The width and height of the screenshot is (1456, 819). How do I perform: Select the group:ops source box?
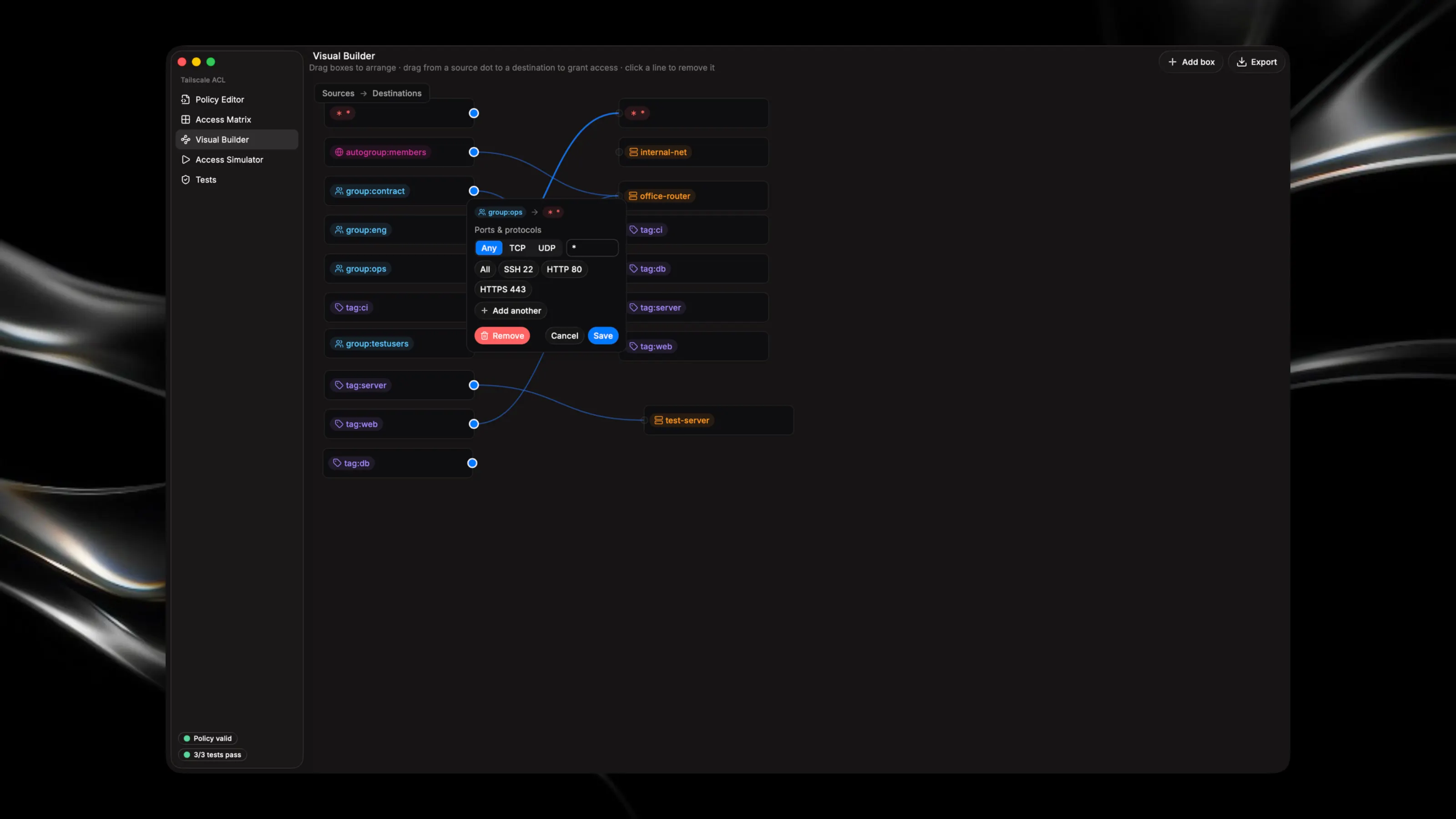point(396,269)
